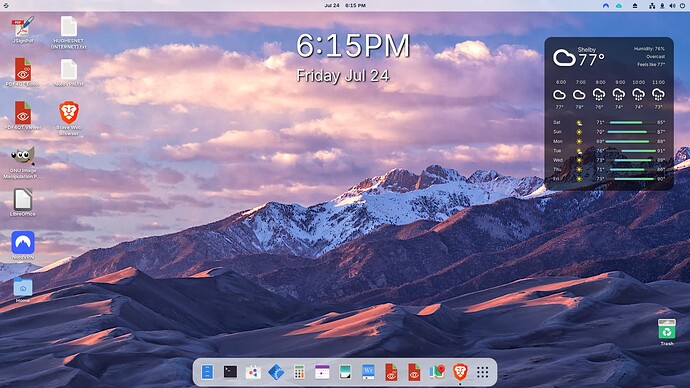Open the file manager in dock

pyautogui.click(x=207, y=372)
